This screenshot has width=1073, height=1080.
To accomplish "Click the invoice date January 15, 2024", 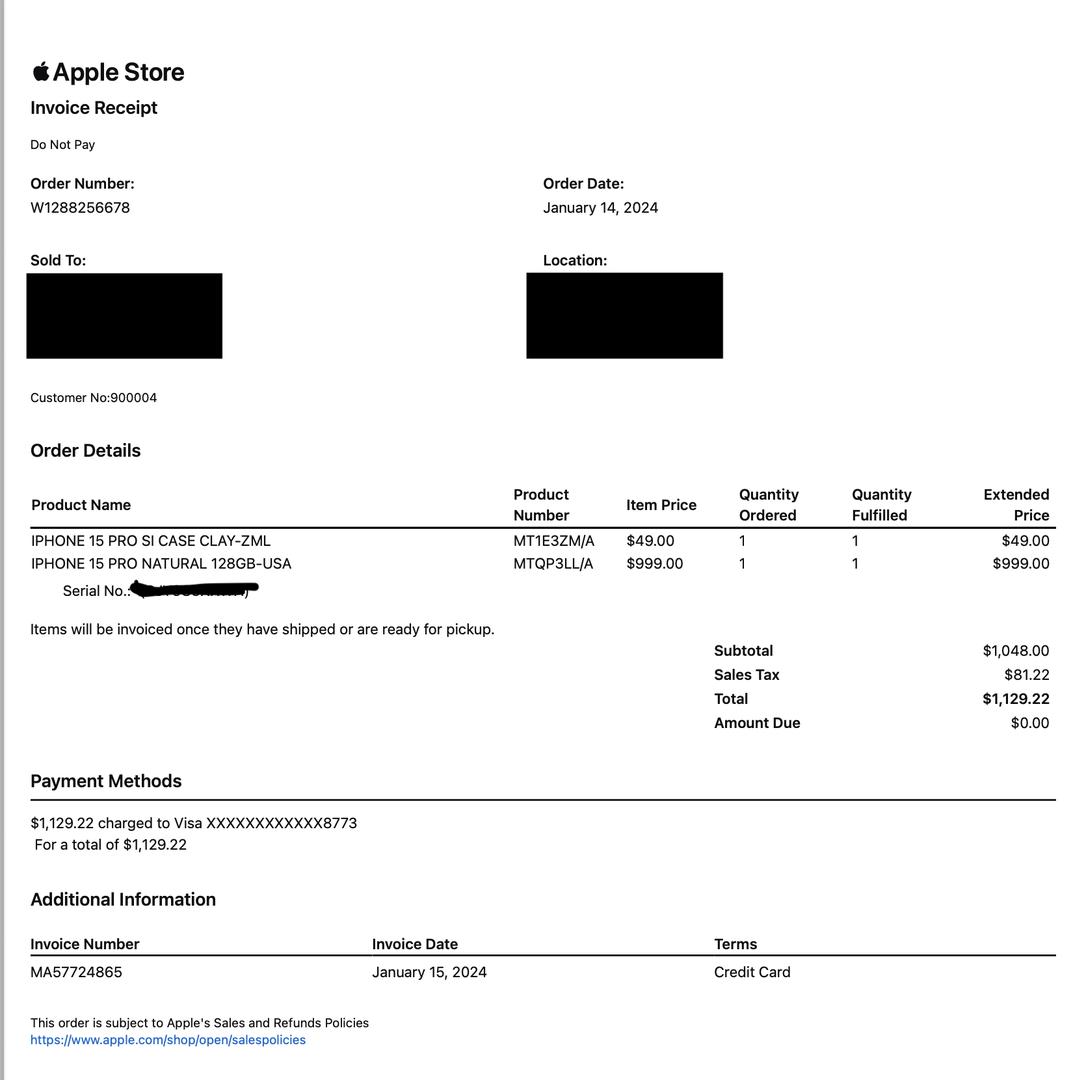I will [x=429, y=972].
